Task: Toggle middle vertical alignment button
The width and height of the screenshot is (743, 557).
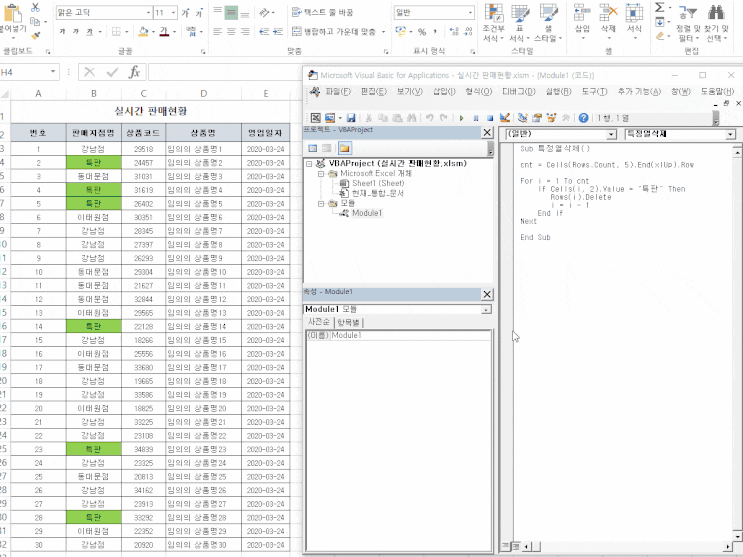Action: tap(231, 12)
